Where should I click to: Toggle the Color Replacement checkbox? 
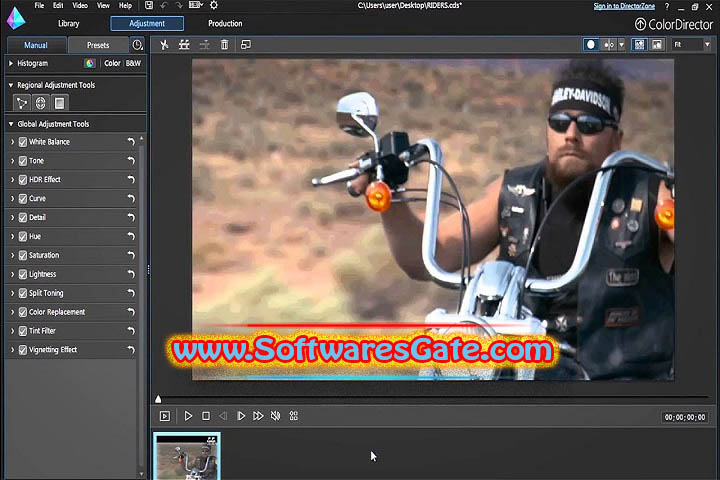[23, 312]
